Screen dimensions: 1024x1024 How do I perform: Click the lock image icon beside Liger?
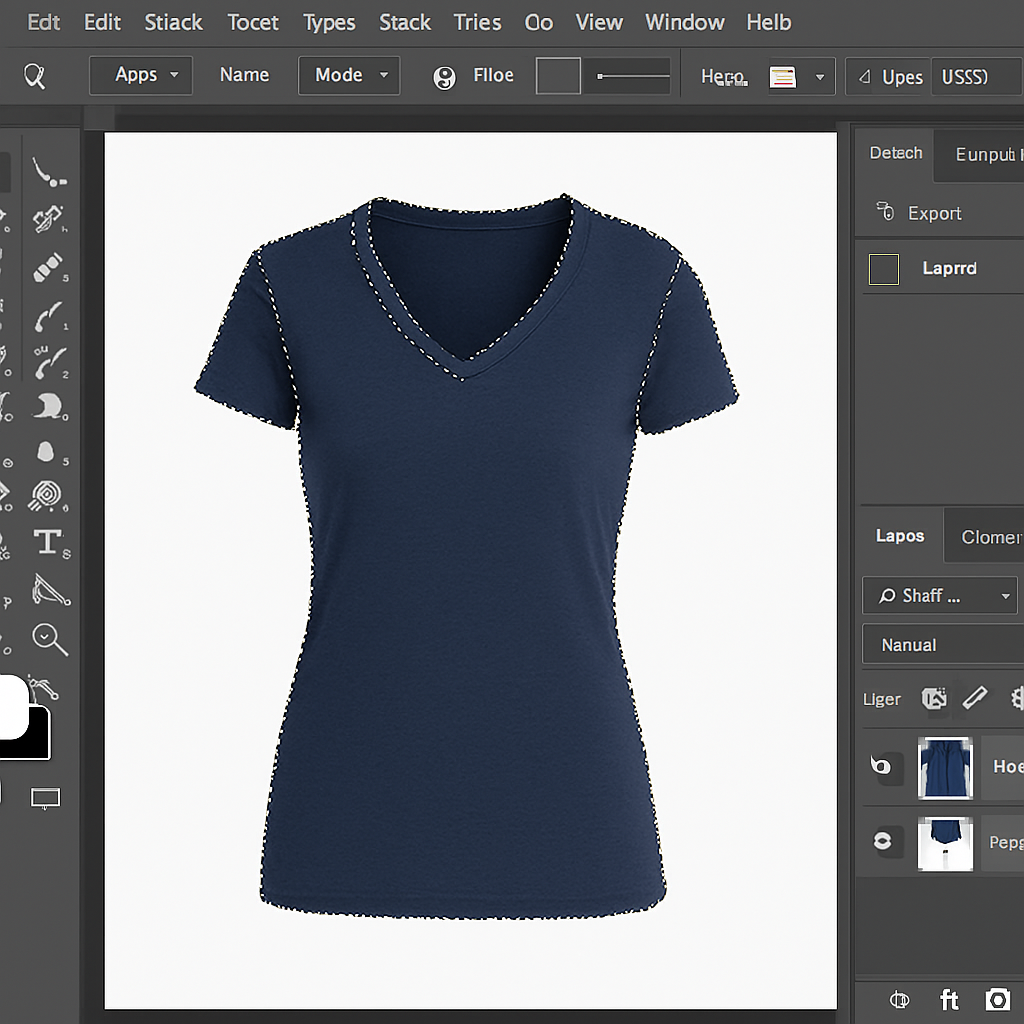point(934,699)
